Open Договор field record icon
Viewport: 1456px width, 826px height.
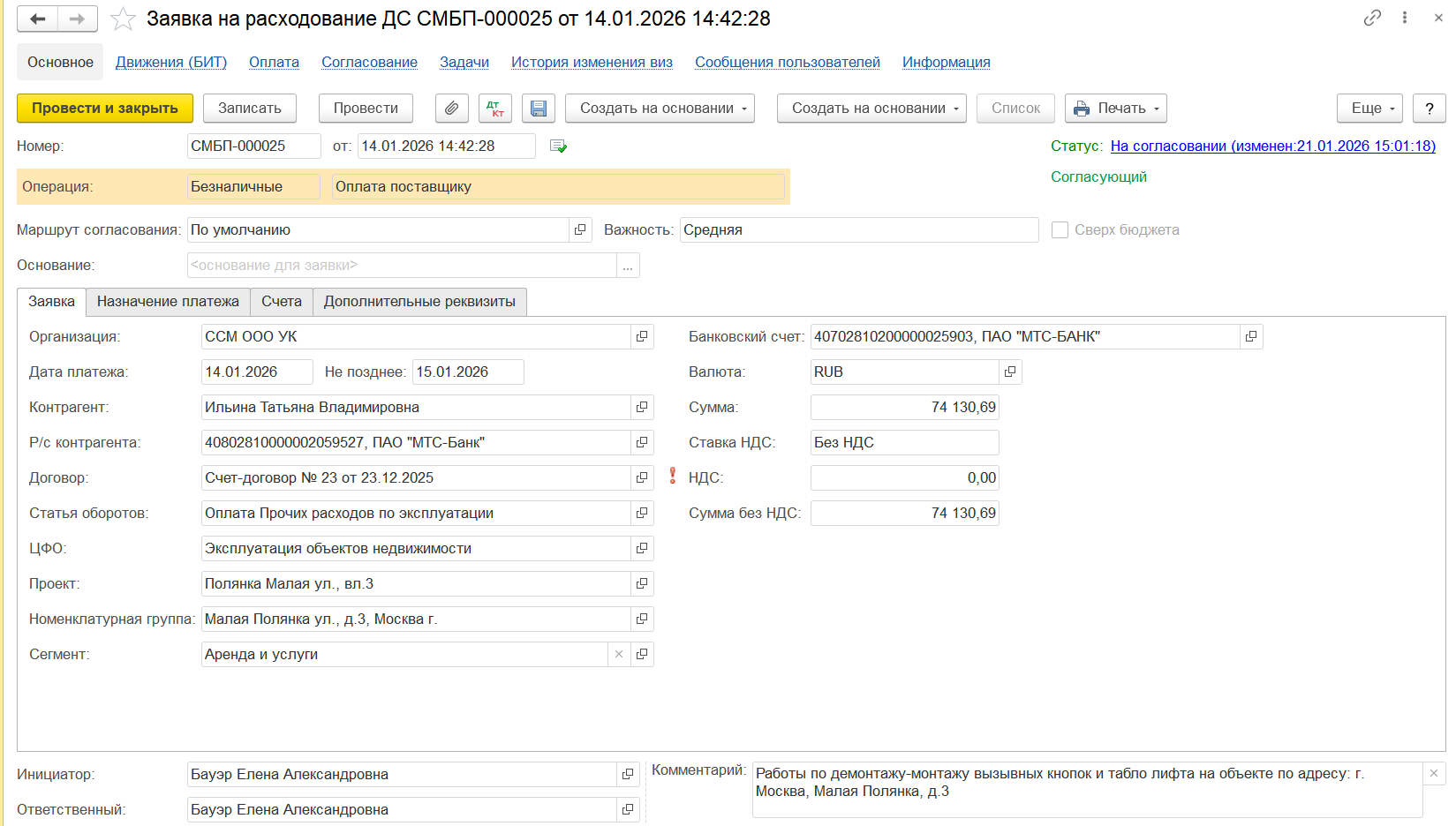point(642,478)
